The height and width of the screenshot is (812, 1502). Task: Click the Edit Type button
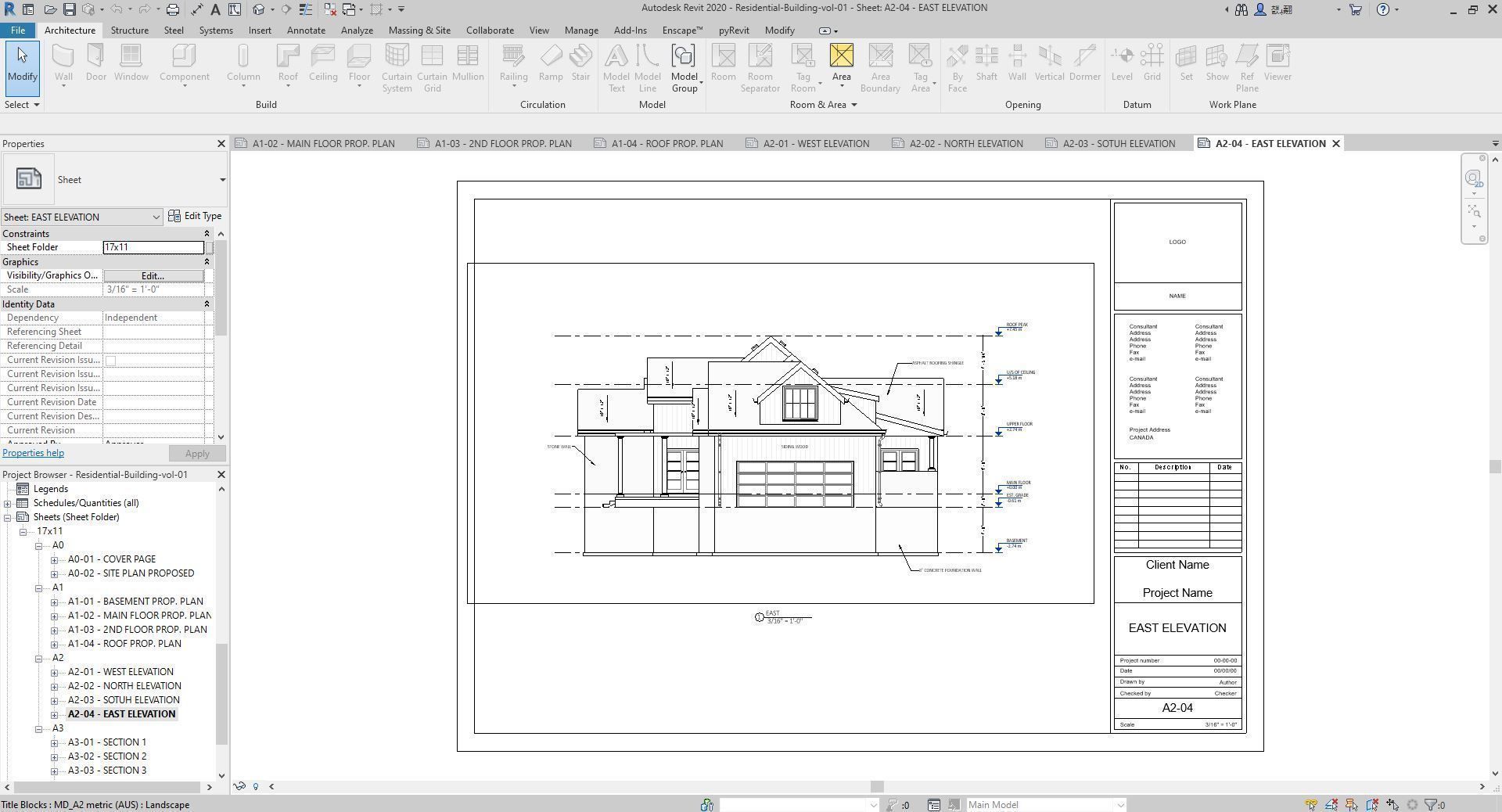196,216
